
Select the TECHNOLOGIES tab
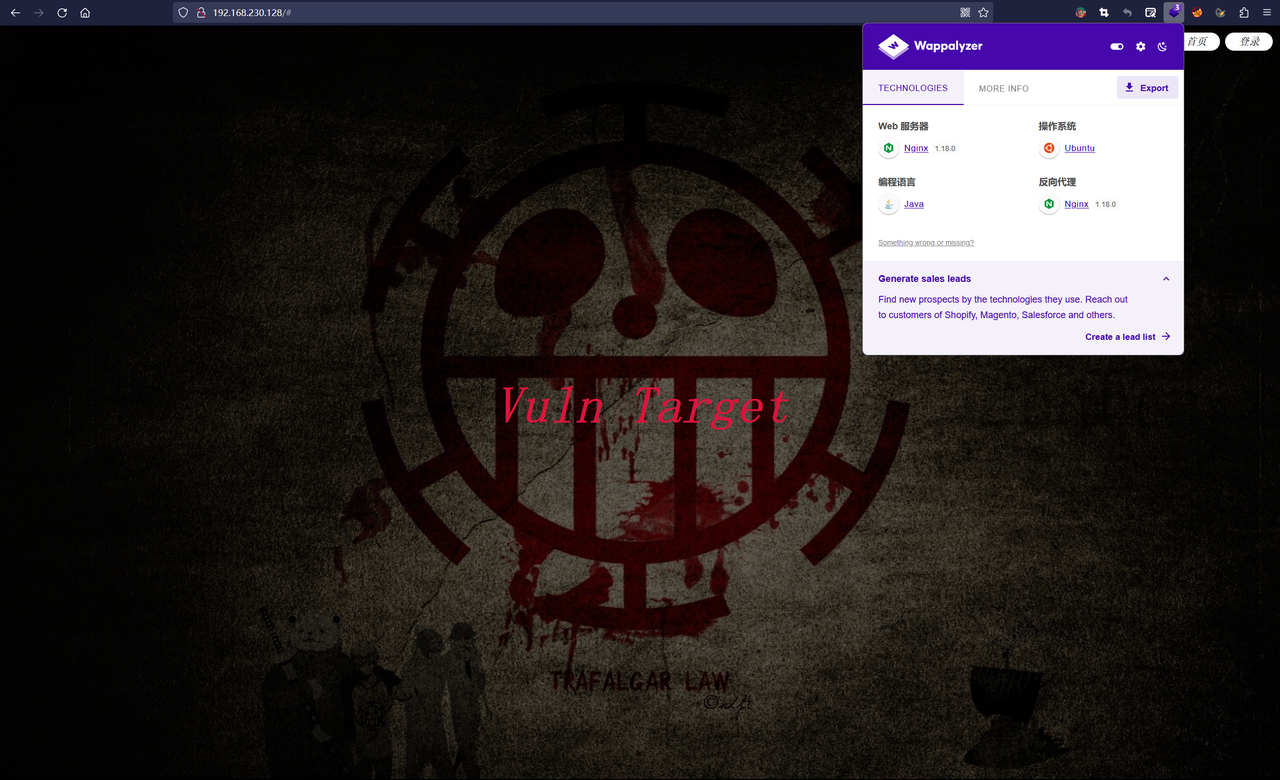(x=913, y=88)
